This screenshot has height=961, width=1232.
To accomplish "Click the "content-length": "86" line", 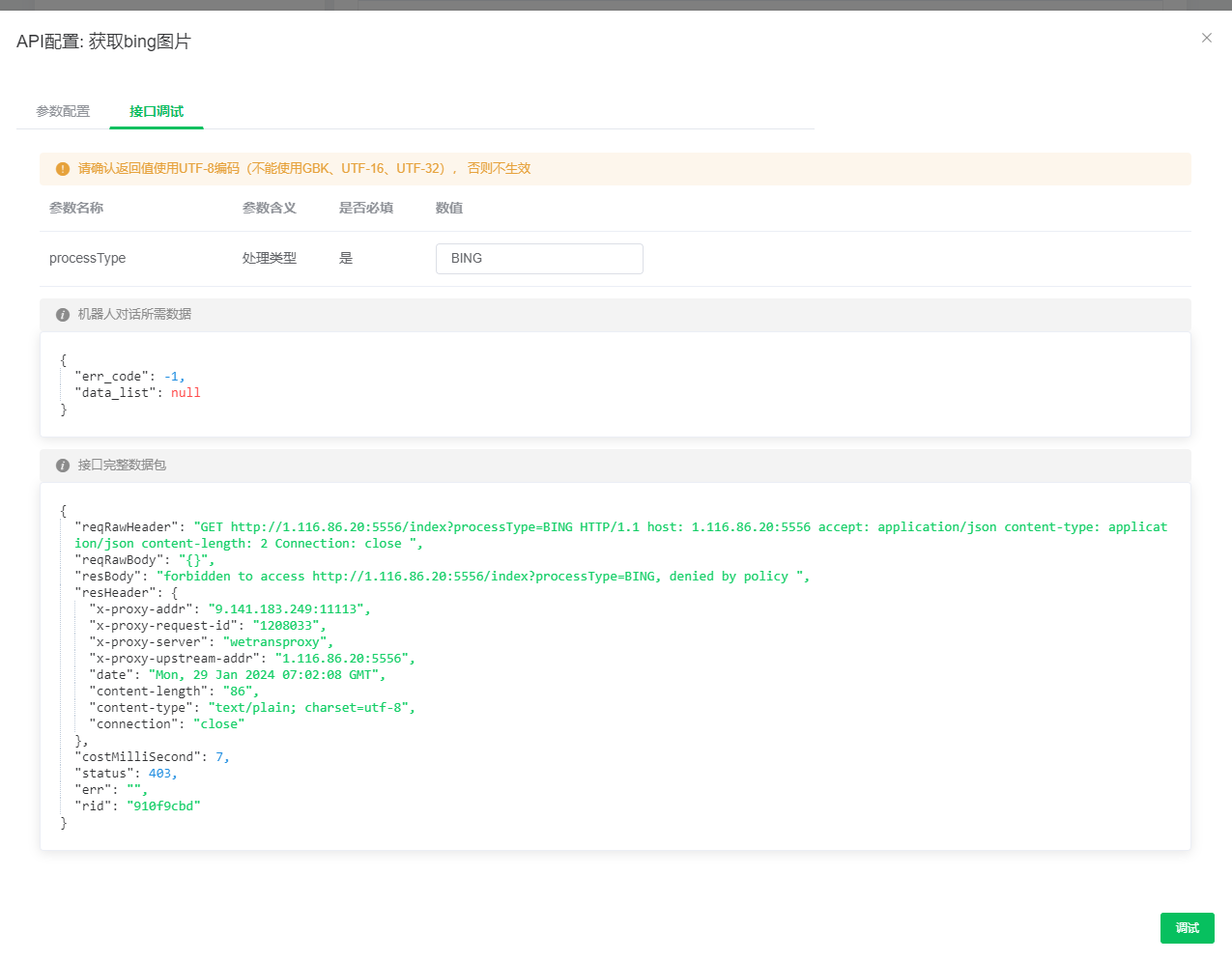I will tap(174, 692).
